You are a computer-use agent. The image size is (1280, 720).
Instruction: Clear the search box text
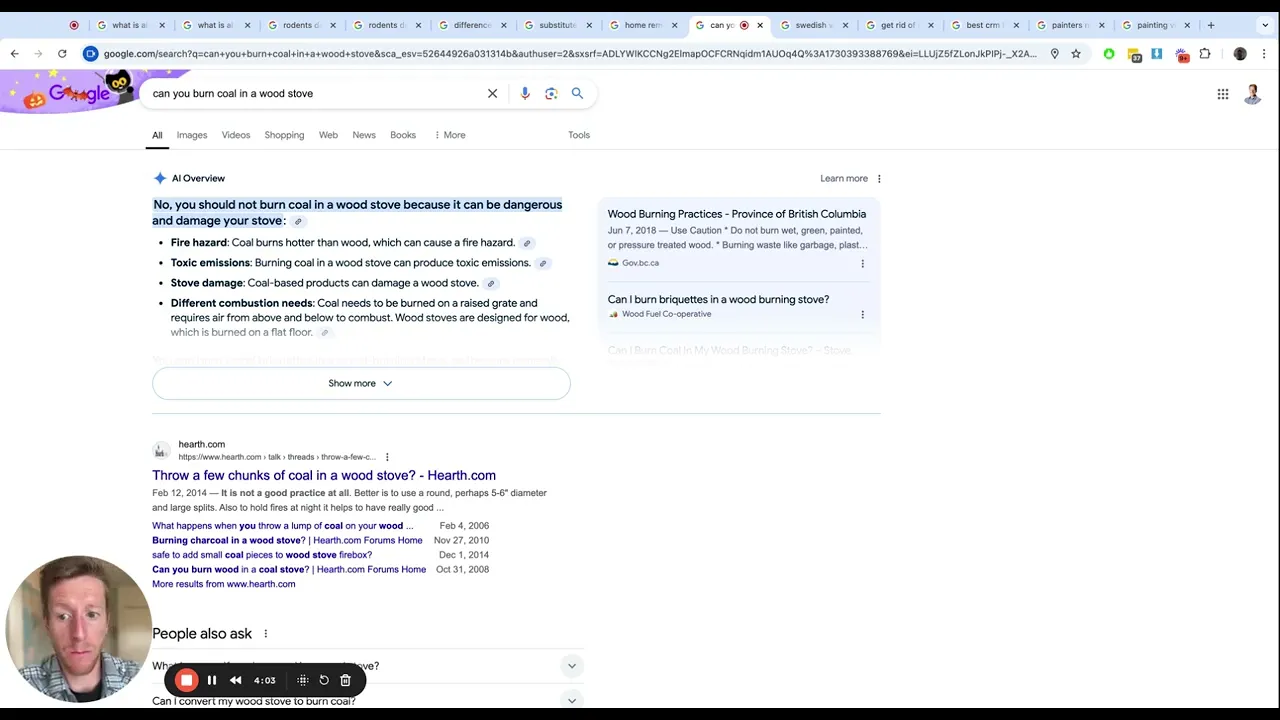492,93
